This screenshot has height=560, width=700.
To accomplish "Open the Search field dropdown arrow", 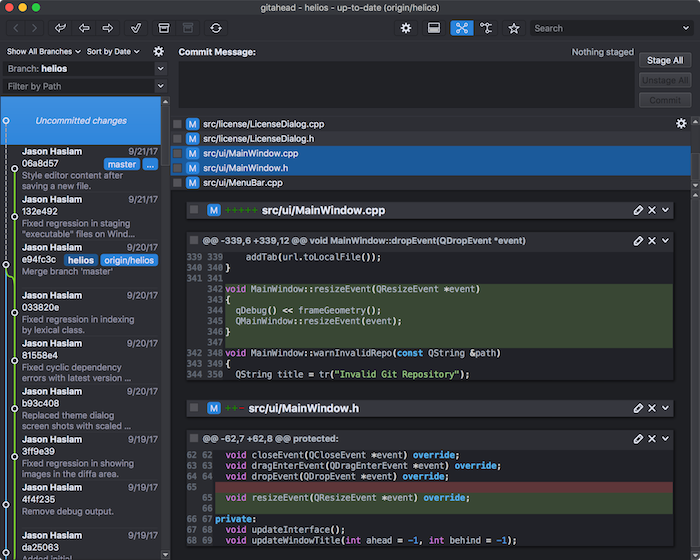I will pyautogui.click(x=686, y=28).
